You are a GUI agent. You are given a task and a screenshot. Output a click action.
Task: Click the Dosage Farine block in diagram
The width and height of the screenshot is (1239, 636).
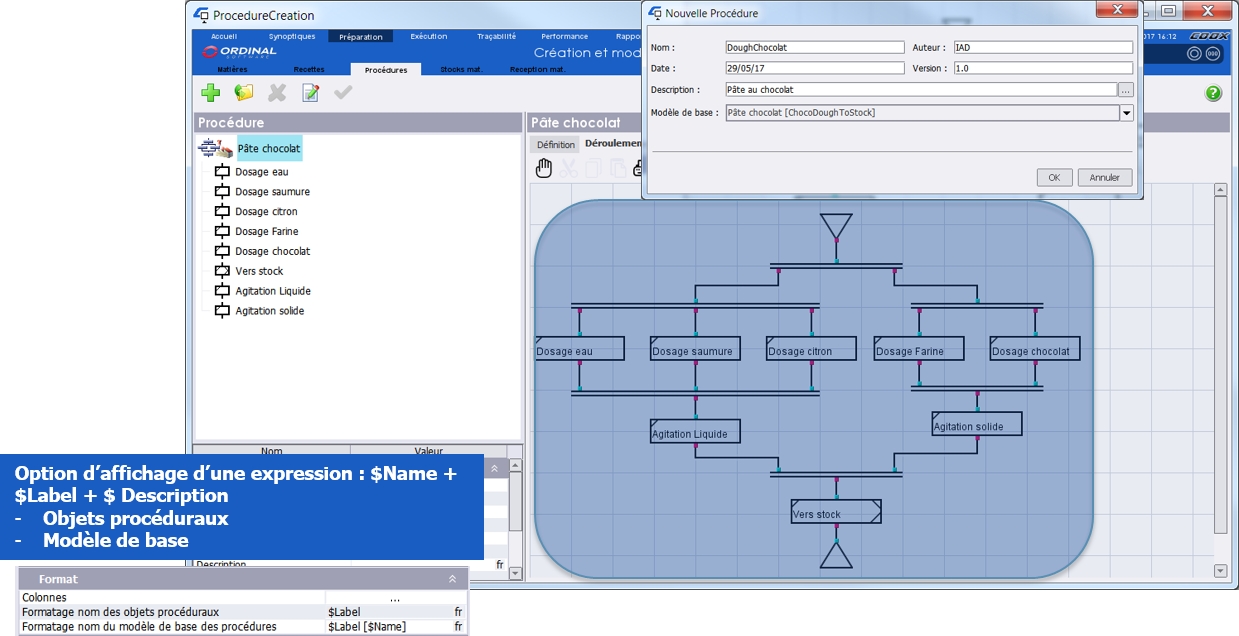[919, 348]
